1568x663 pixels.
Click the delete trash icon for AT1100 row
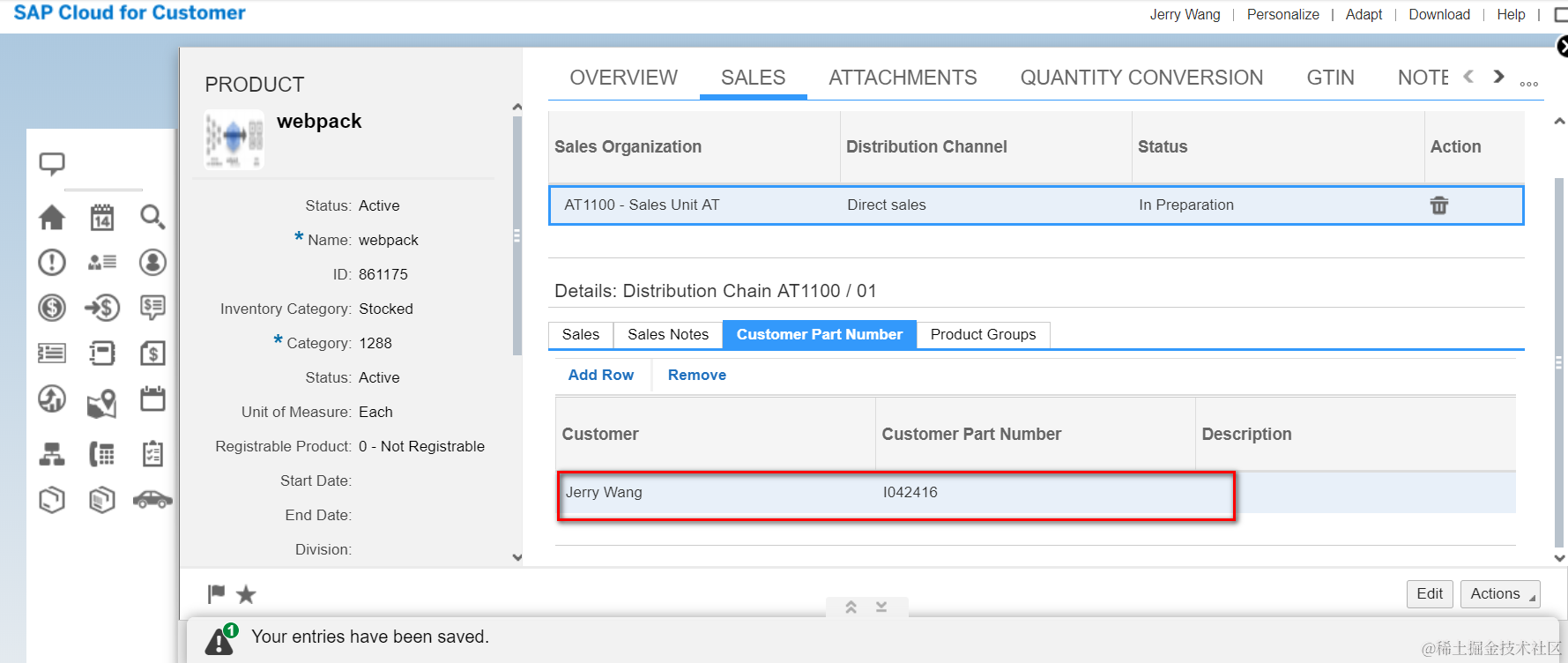pyautogui.click(x=1438, y=205)
